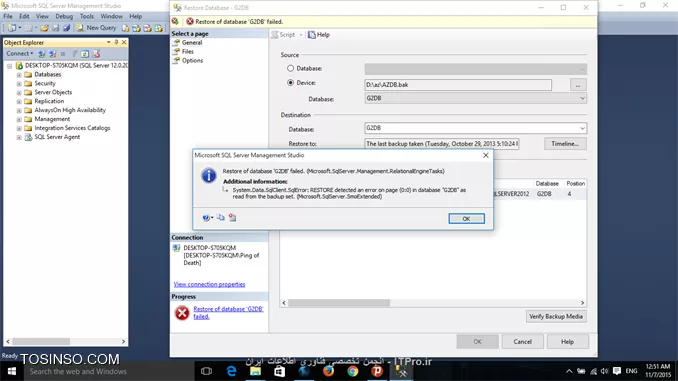Expand the Replication folder
Image resolution: width=678 pixels, height=381 pixels.
pyautogui.click(x=19, y=102)
